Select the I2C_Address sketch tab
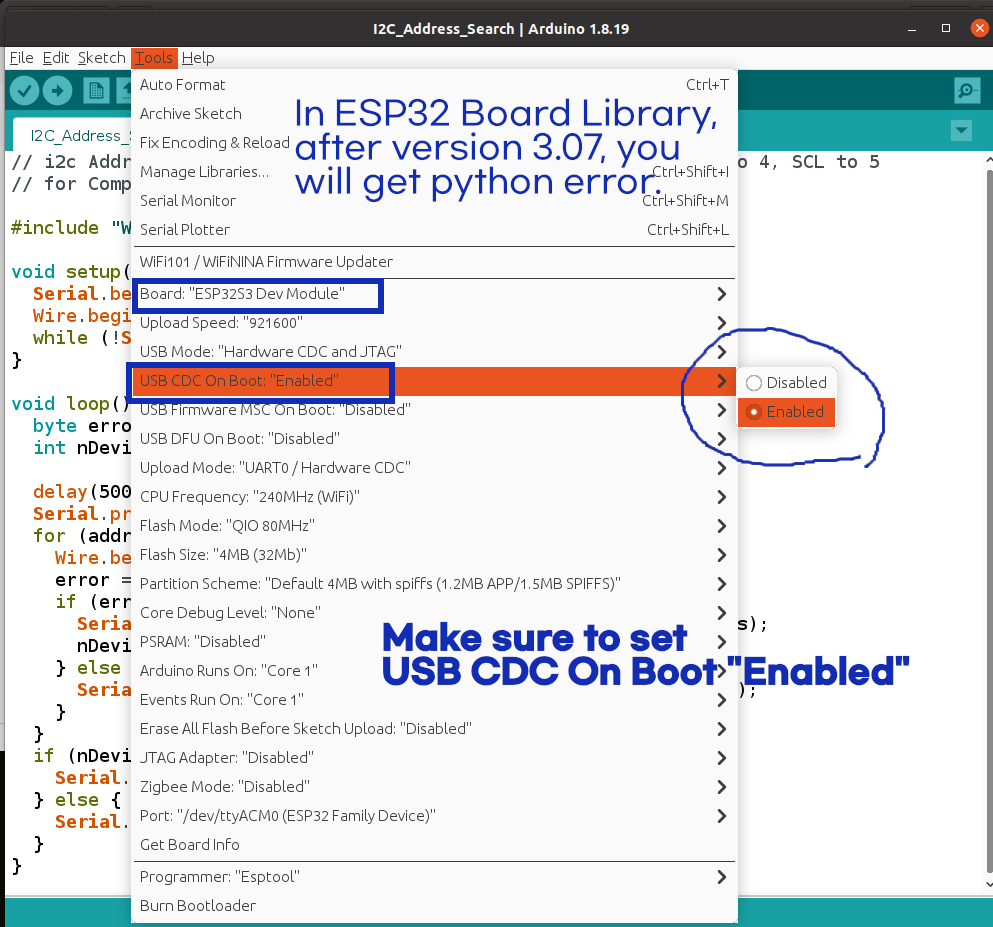 [x=73, y=136]
